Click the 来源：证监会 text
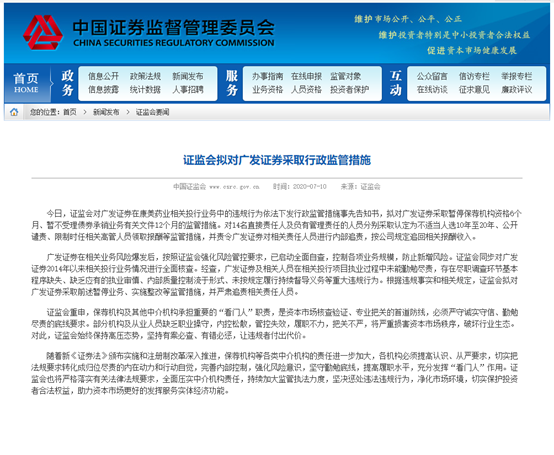 [360, 187]
